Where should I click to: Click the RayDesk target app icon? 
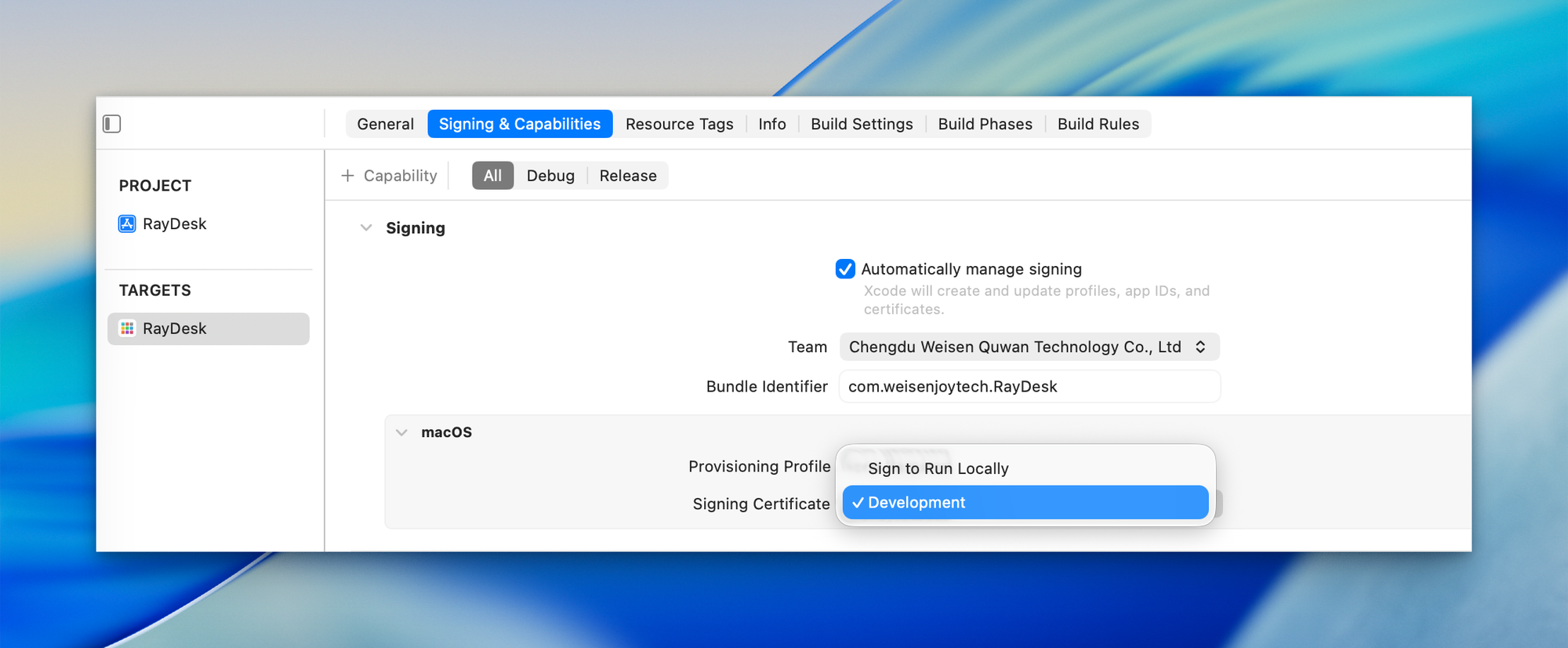[x=127, y=329]
